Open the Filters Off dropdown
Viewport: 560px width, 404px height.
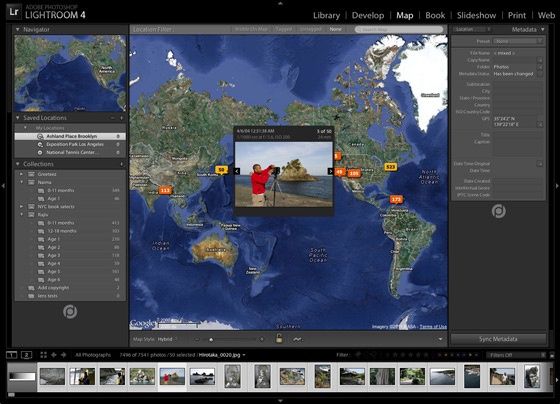click(516, 355)
